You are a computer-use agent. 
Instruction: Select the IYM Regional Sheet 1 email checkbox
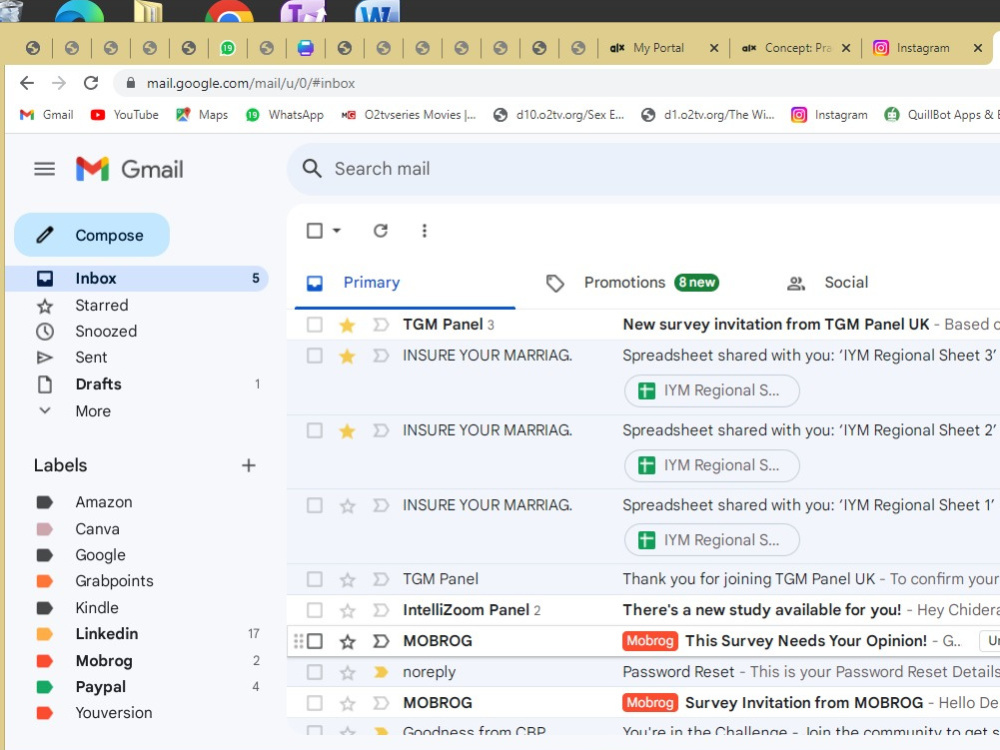(x=314, y=506)
